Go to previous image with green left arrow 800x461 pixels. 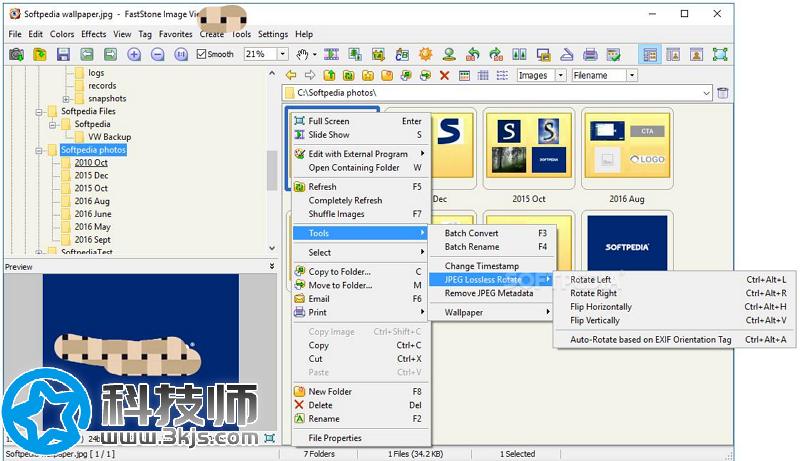click(x=87, y=54)
